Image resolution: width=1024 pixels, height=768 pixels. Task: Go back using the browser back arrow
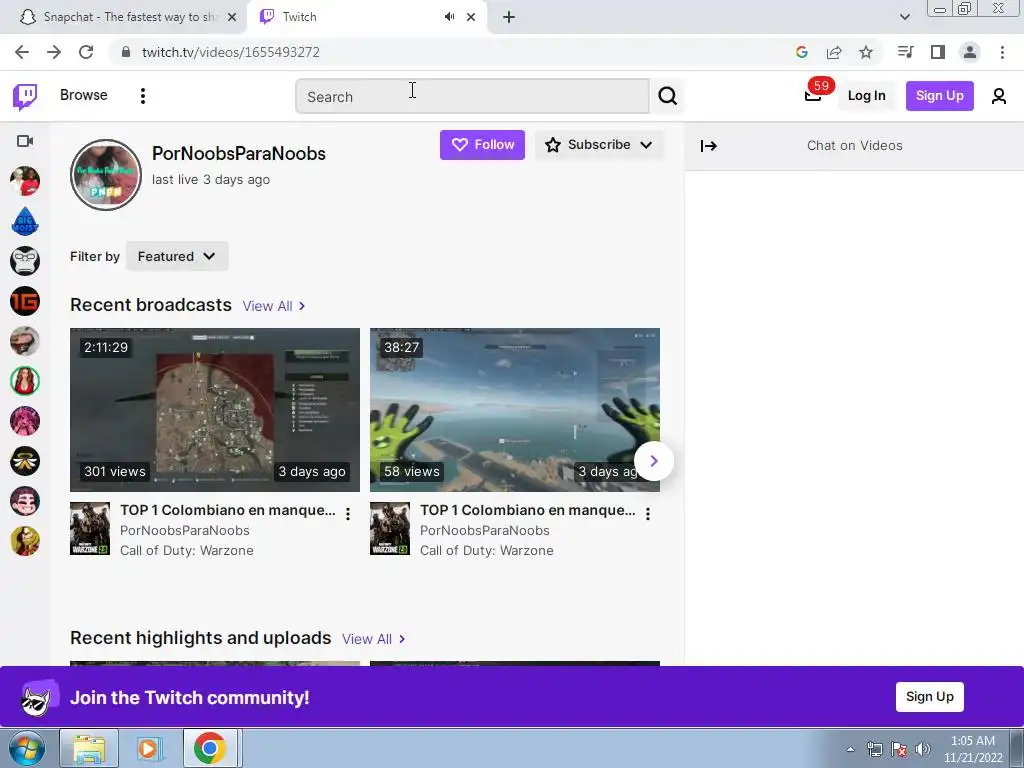click(x=22, y=52)
